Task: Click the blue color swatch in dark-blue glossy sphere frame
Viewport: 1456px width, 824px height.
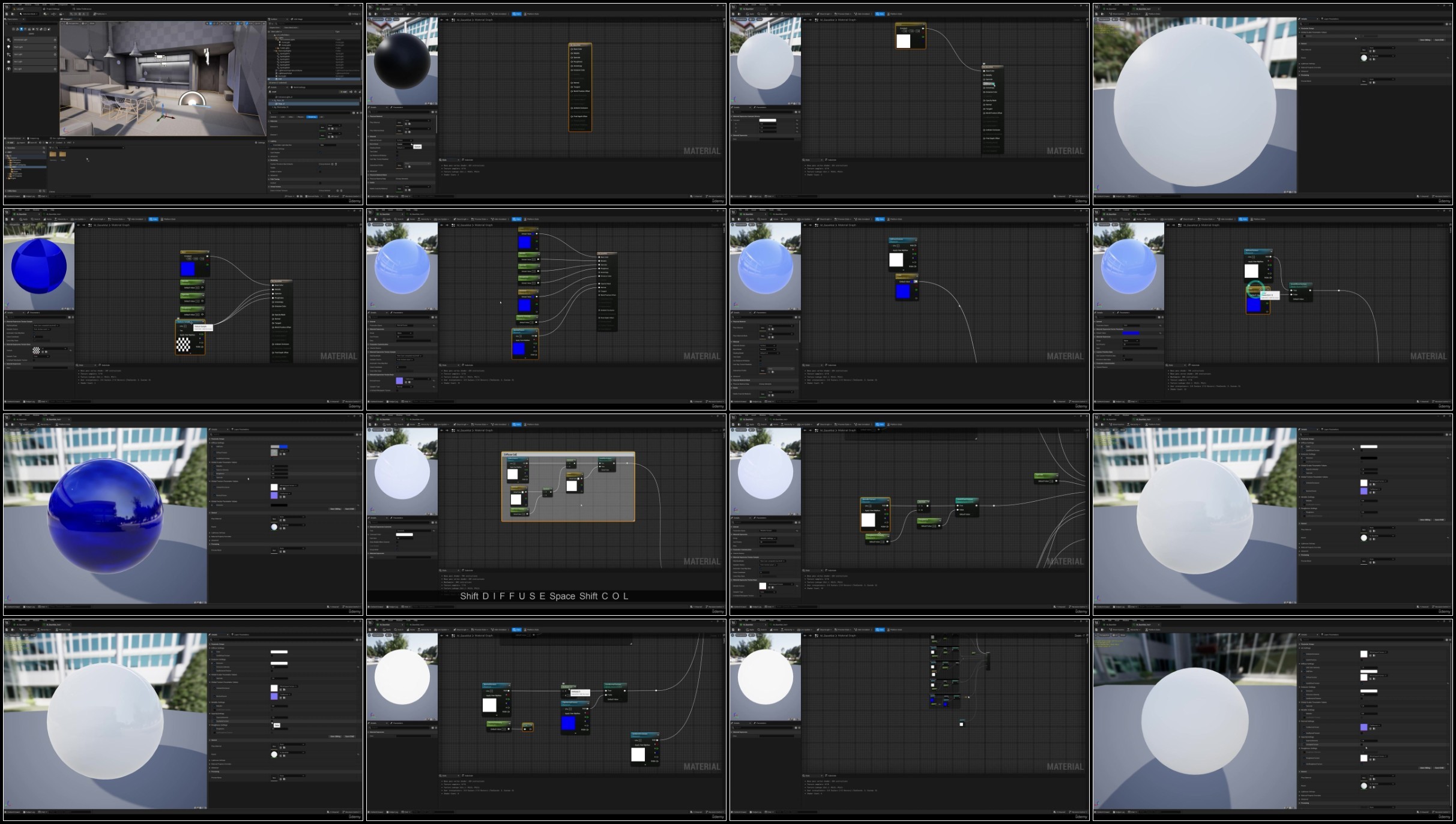Action: pyautogui.click(x=283, y=447)
